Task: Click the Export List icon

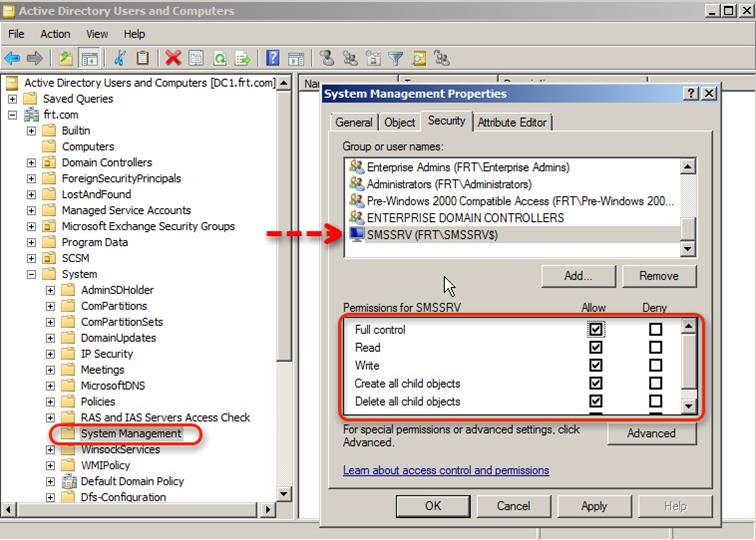Action: coord(243,58)
